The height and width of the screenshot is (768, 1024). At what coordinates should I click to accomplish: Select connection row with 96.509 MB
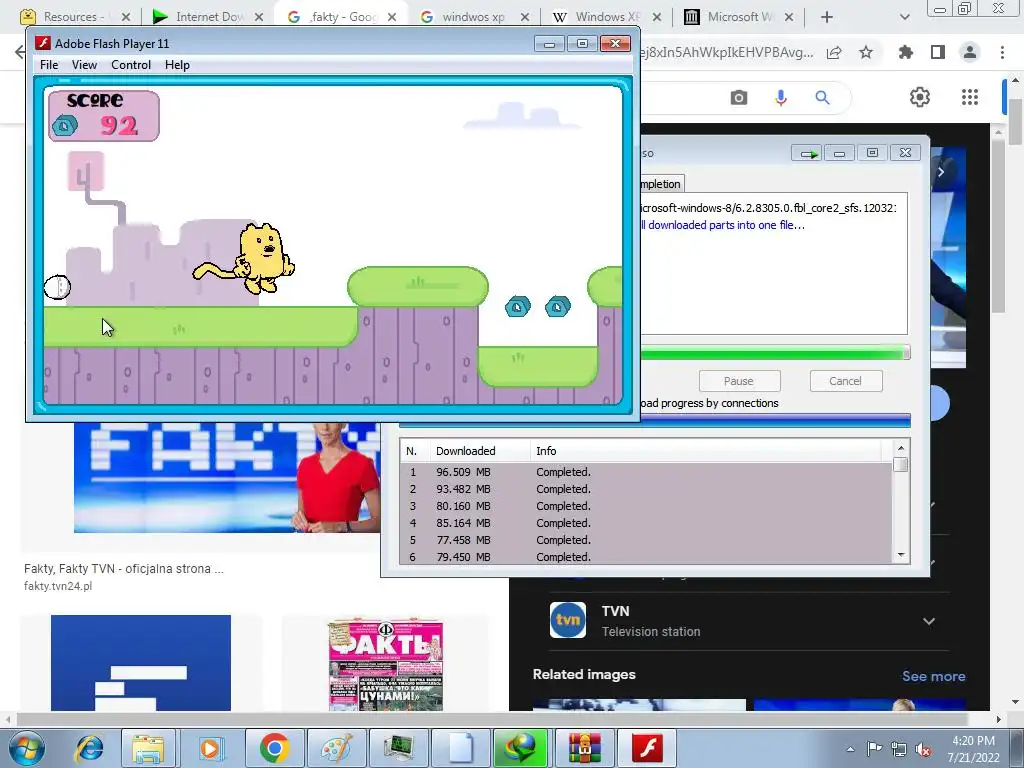[646, 472]
